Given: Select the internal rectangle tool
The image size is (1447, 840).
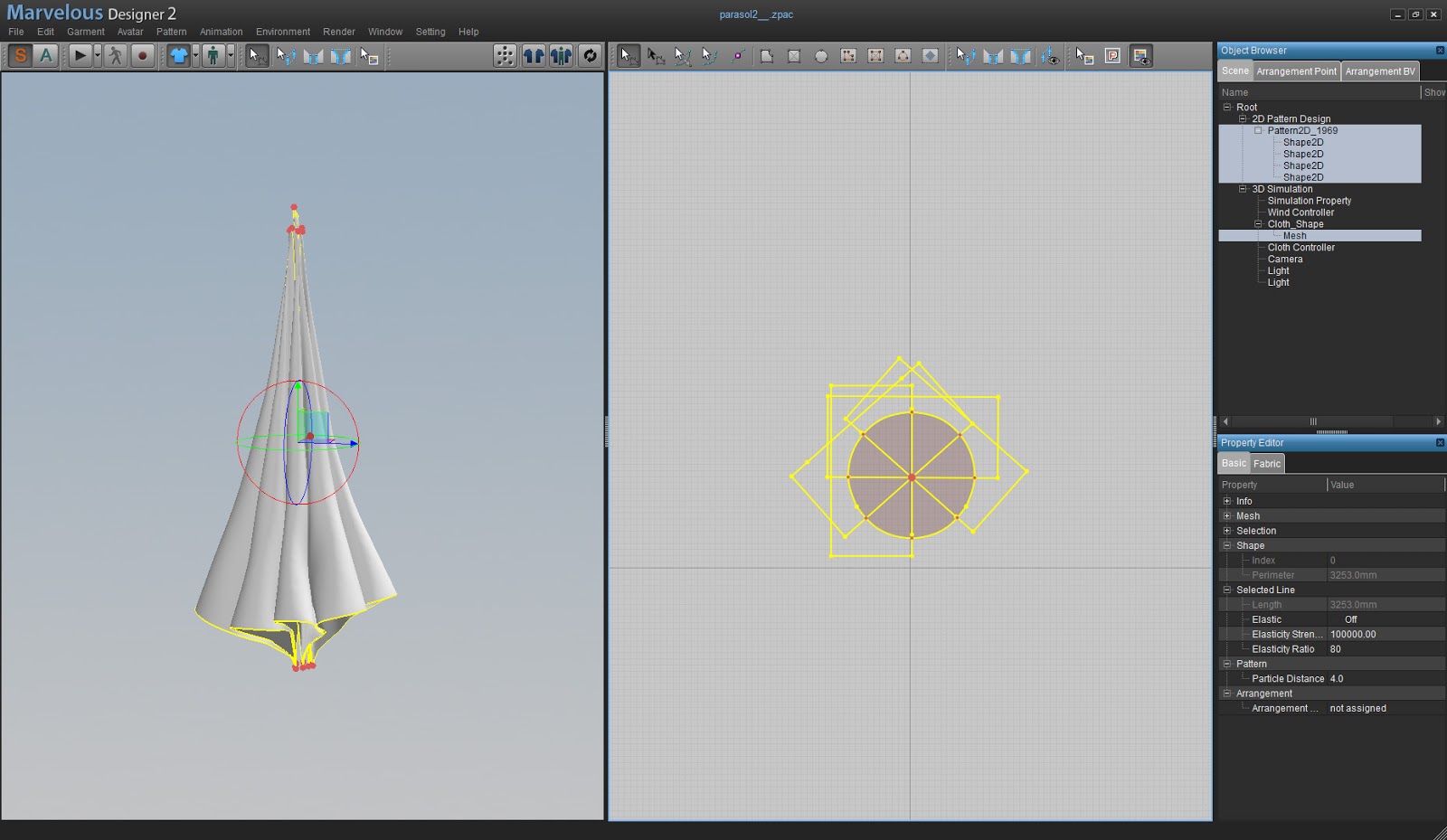Looking at the screenshot, I should (875, 56).
